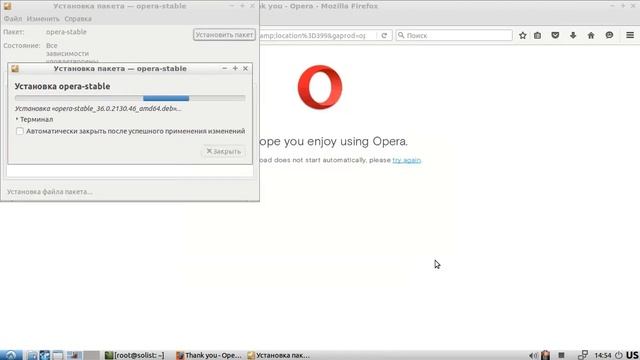Image resolution: width=640 pixels, height=360 pixels.
Task: Open the Файл menu
Action: [13, 19]
